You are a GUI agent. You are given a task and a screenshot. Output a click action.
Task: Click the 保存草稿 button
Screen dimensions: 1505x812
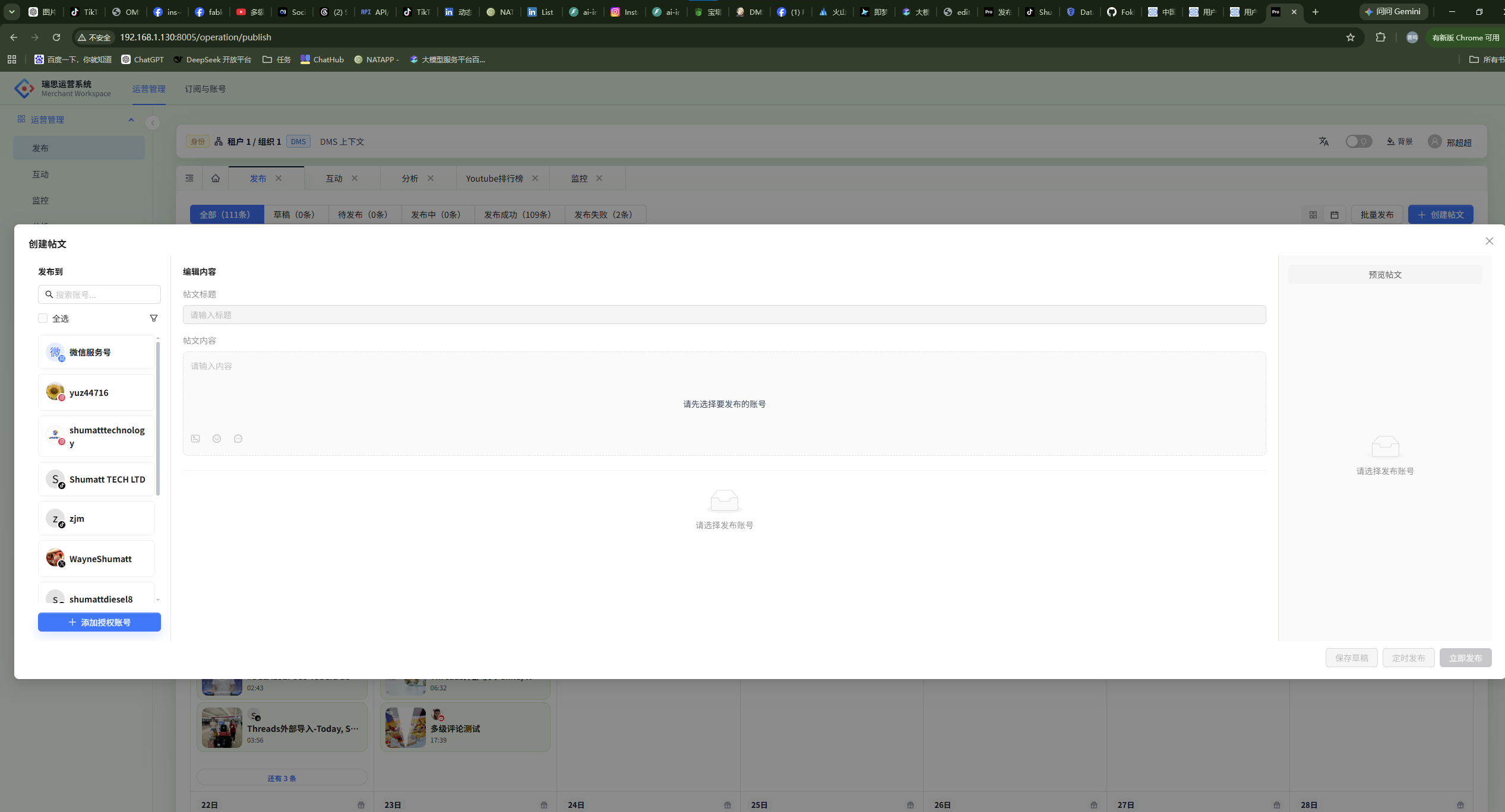click(x=1351, y=658)
